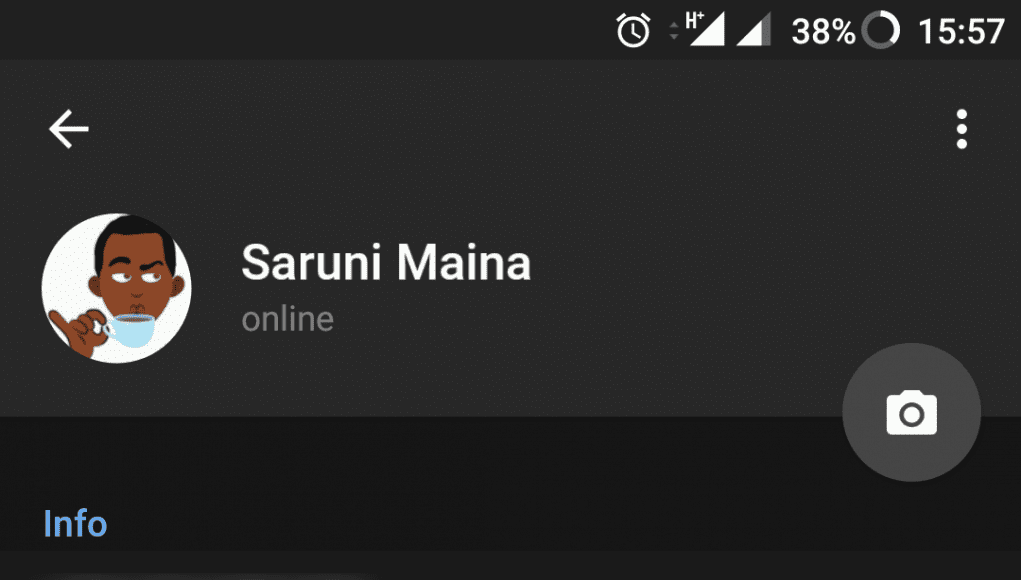
Task: Tap the camera button to set photo
Action: (911, 412)
